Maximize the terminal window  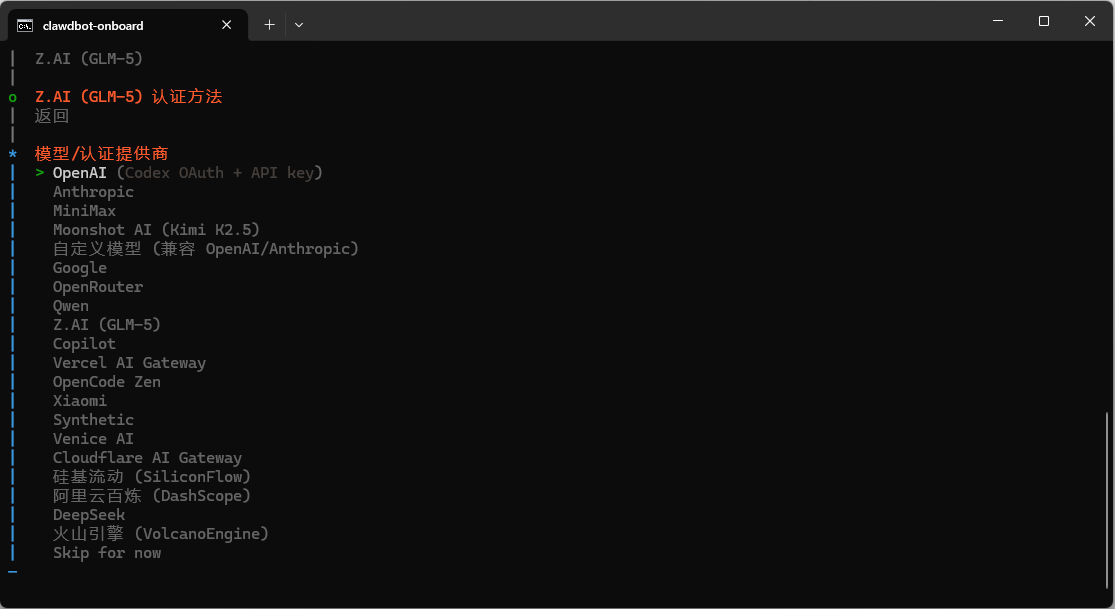click(1044, 21)
